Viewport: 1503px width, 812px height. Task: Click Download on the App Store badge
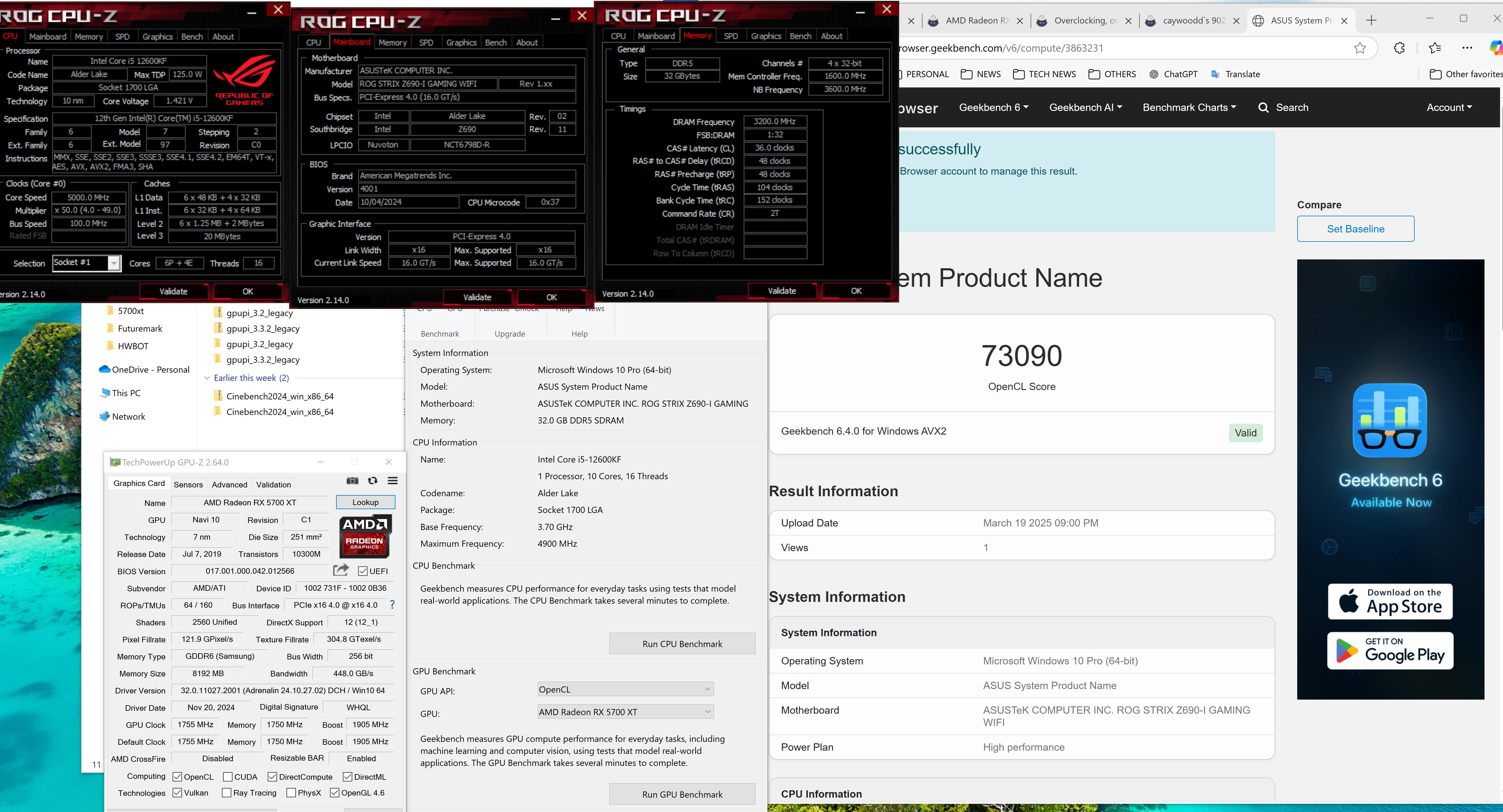tap(1390, 601)
